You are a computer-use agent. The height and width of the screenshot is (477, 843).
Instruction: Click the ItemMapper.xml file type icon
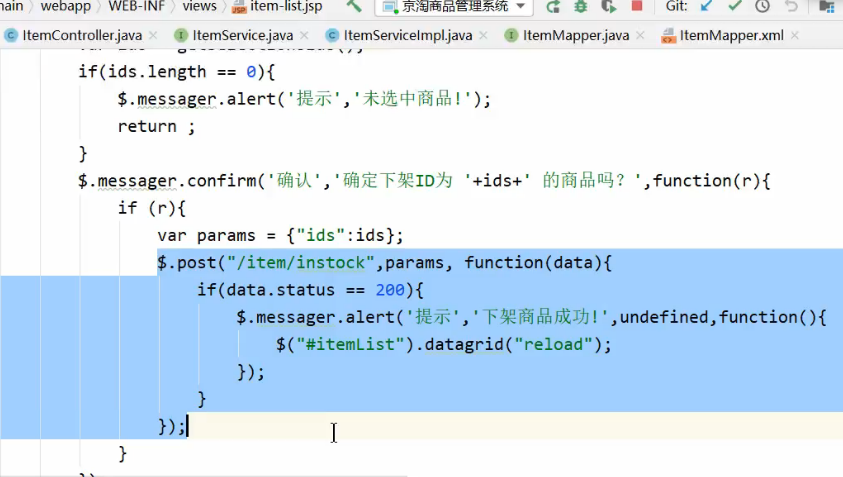click(x=668, y=35)
